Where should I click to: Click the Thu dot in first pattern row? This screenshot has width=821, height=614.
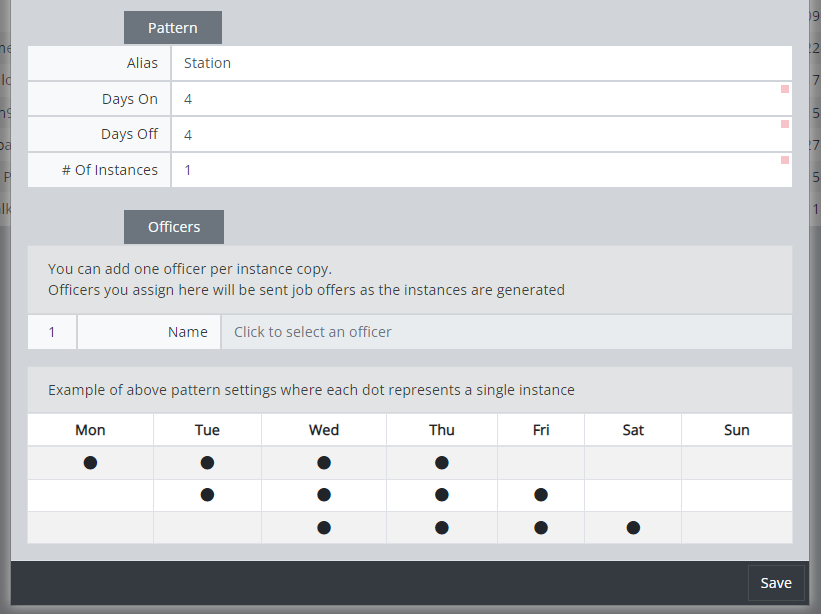click(442, 463)
